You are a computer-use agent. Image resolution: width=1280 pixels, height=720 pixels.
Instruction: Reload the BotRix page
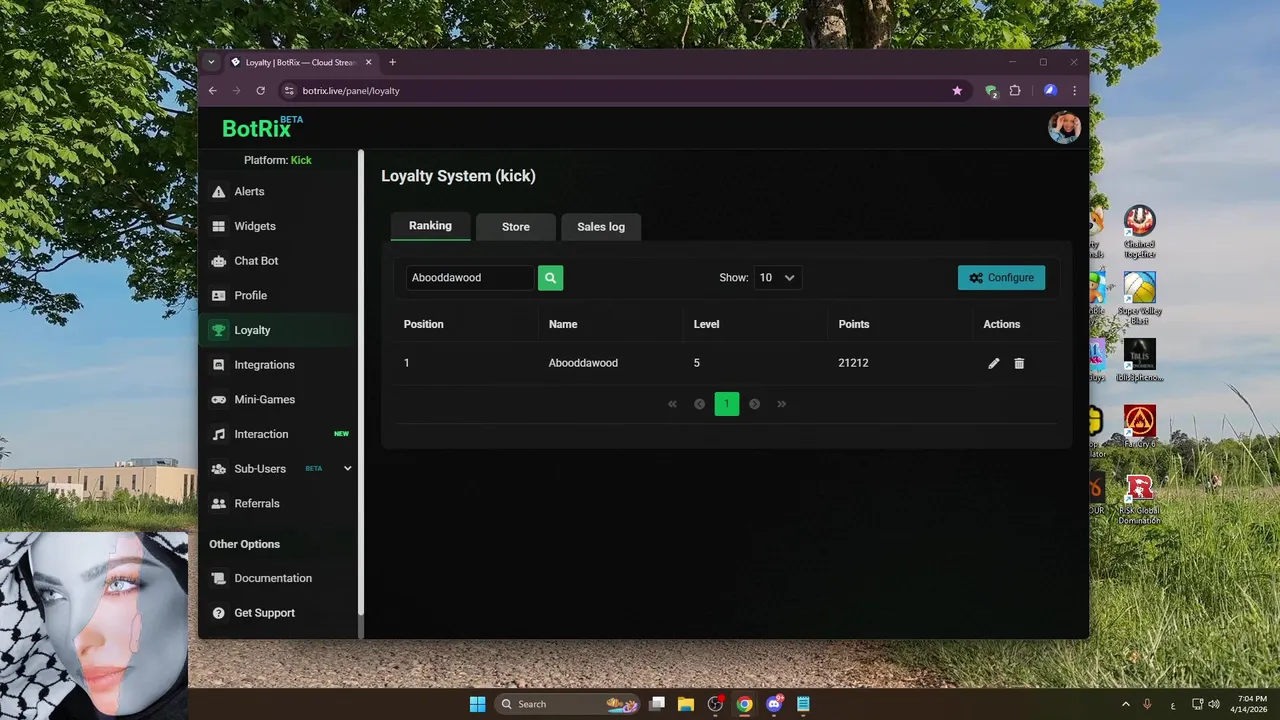pyautogui.click(x=260, y=90)
